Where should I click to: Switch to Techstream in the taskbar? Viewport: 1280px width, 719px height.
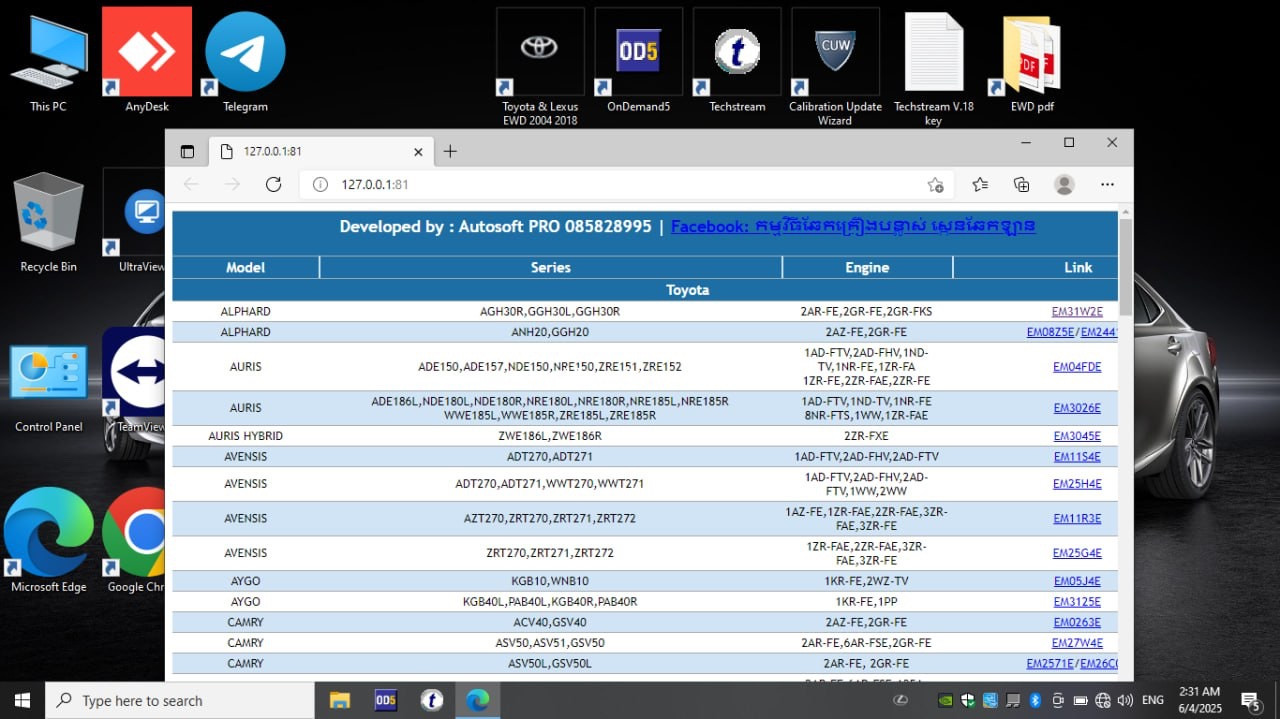[x=431, y=700]
